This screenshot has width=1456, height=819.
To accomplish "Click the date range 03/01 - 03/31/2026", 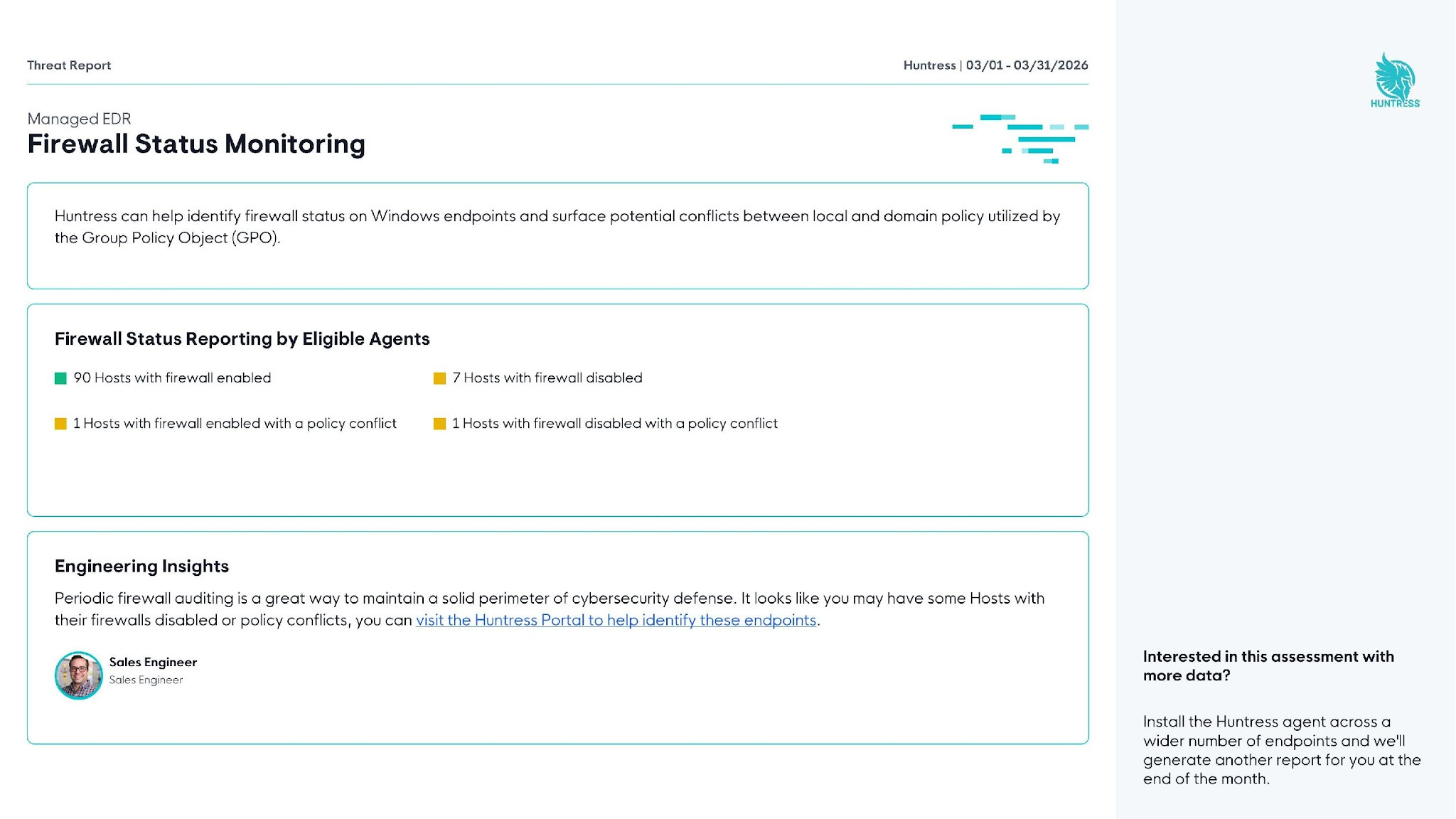I will click(x=1027, y=65).
